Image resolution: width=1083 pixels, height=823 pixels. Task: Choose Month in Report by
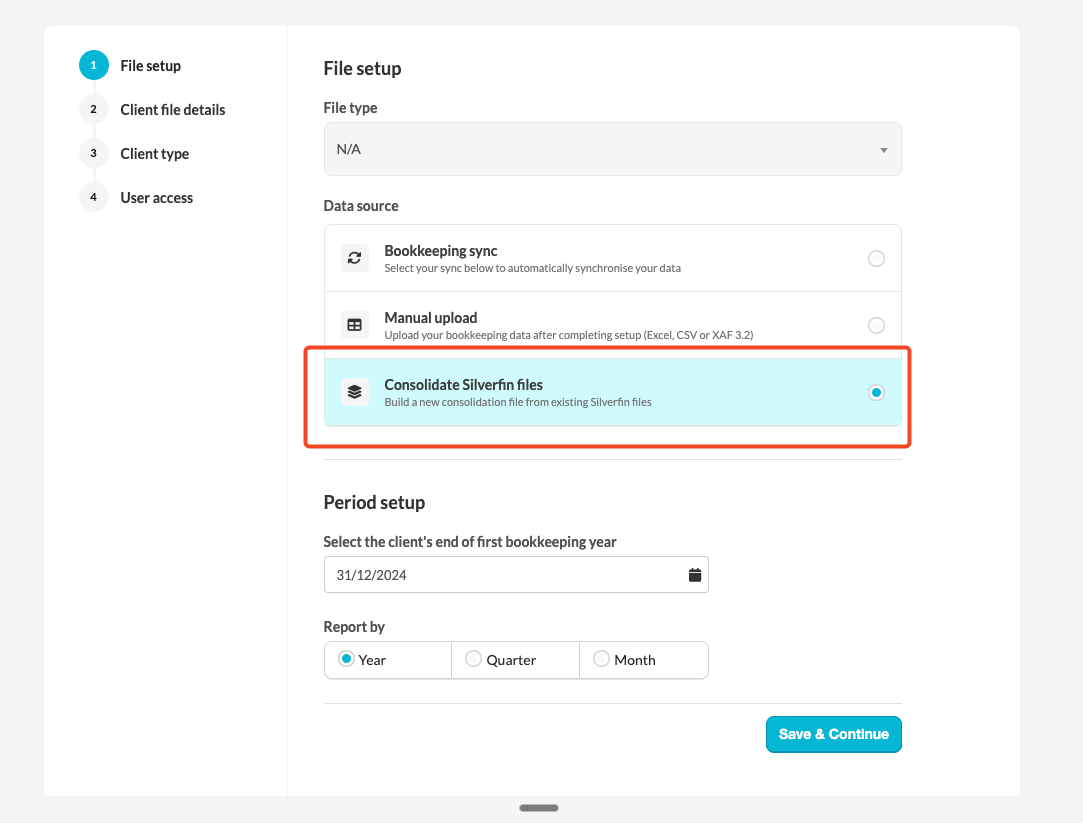[x=602, y=659]
